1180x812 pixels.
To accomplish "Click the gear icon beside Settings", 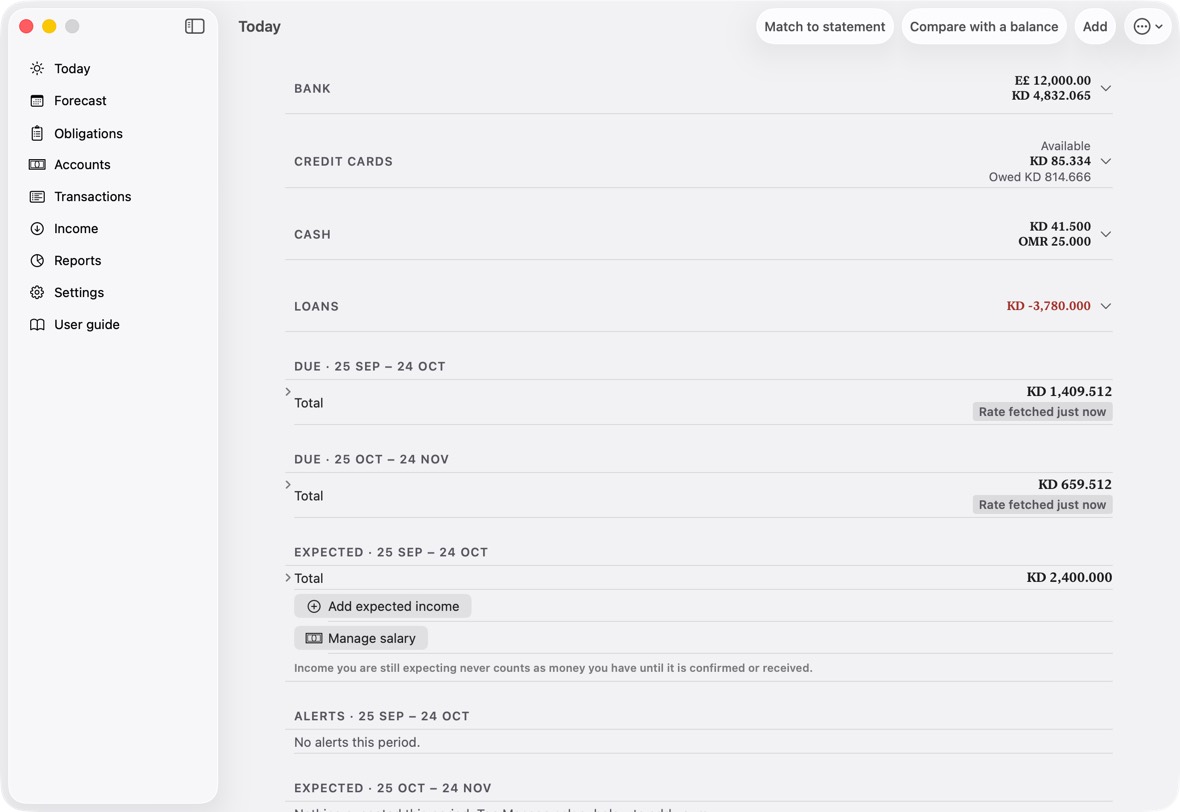I will 37,293.
